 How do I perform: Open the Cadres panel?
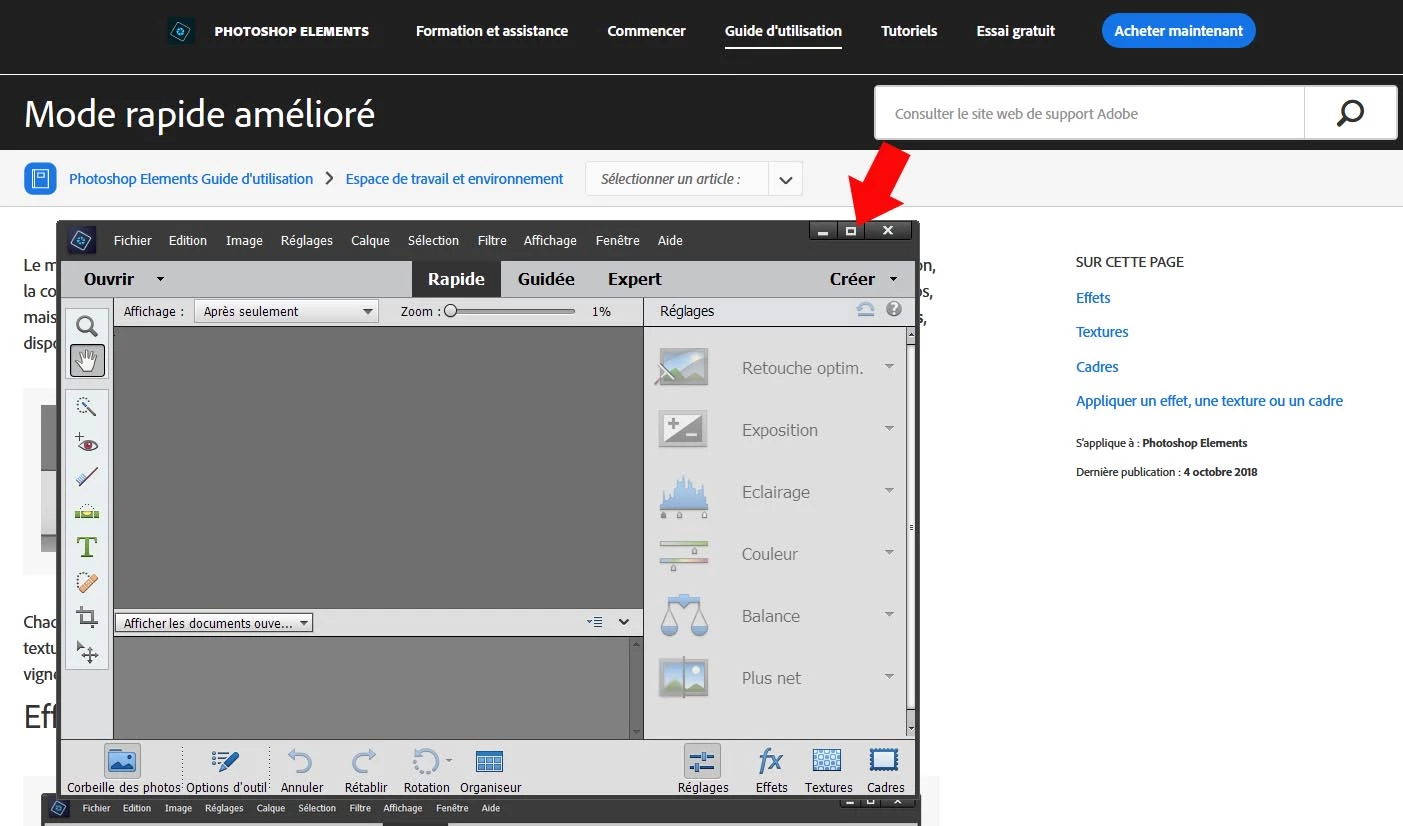[x=885, y=768]
